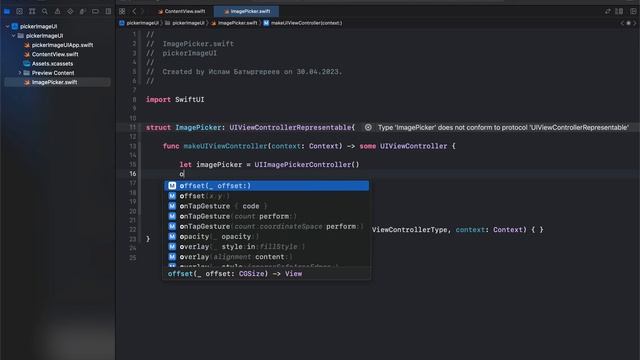This screenshot has height=360, width=640.
Task: Go forward in editor history
Action: 142,11
